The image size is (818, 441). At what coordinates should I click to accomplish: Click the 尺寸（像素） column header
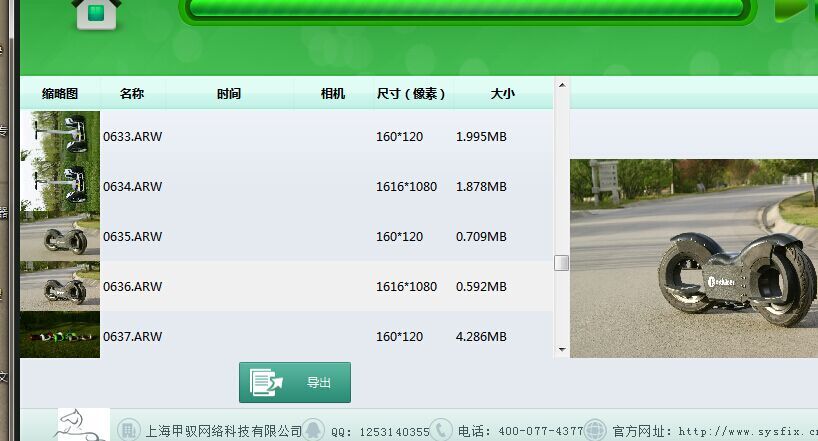[x=411, y=94]
